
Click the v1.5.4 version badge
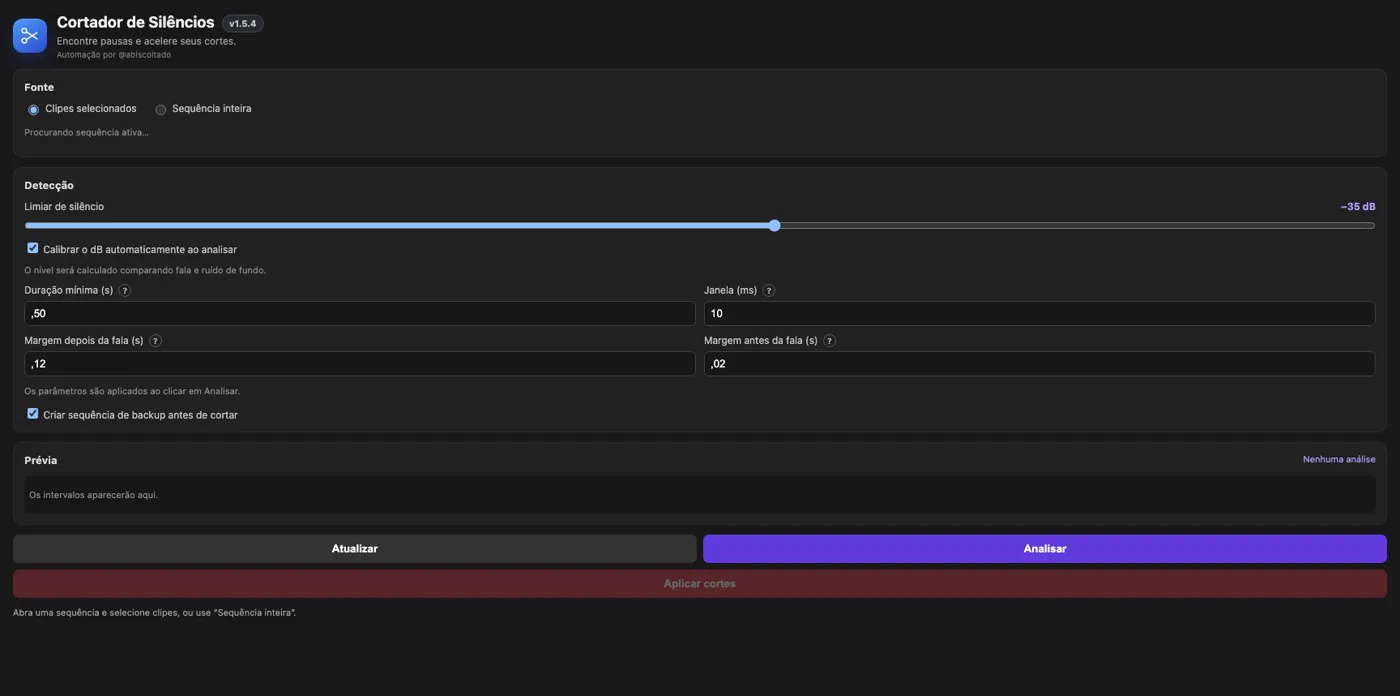pos(243,24)
